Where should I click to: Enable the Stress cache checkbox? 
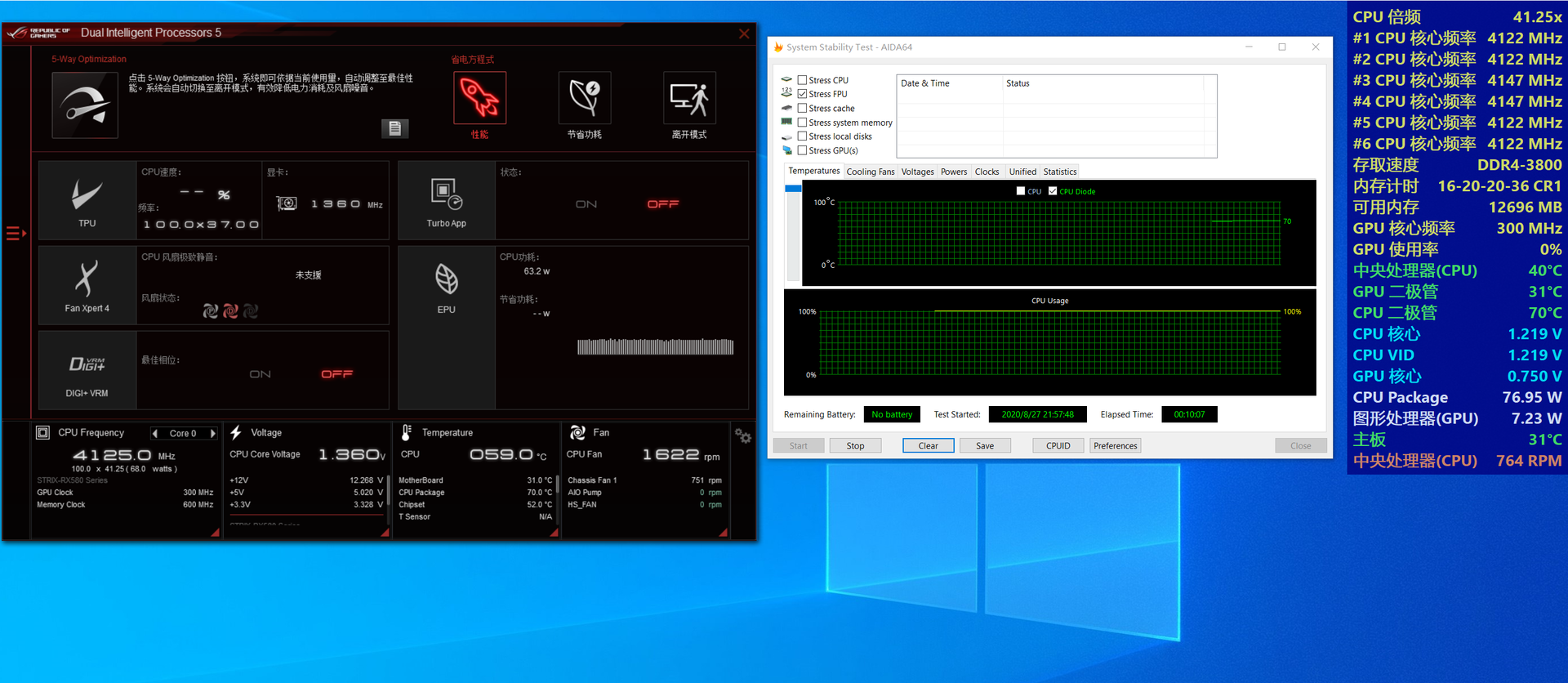pos(802,108)
